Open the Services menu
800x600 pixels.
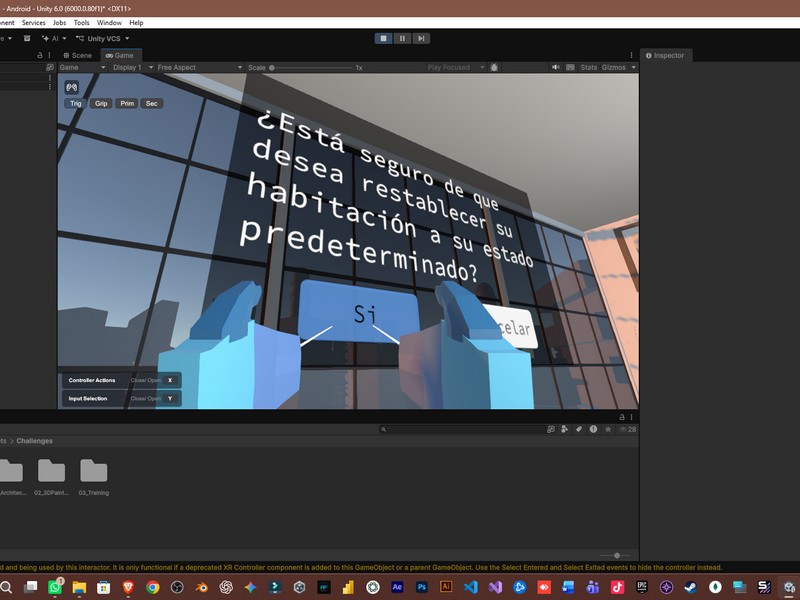(x=34, y=22)
